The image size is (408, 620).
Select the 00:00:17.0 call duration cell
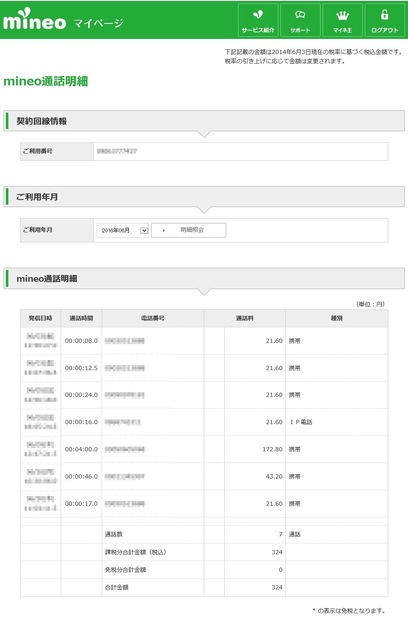(81, 504)
